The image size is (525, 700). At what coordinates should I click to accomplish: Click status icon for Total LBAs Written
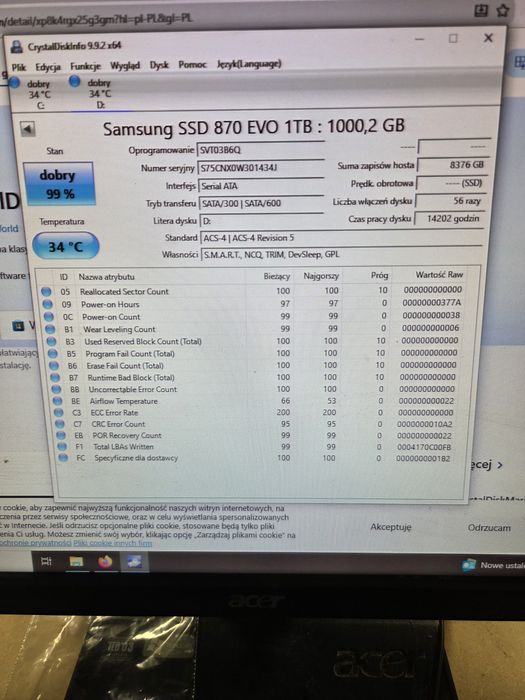pyautogui.click(x=62, y=446)
